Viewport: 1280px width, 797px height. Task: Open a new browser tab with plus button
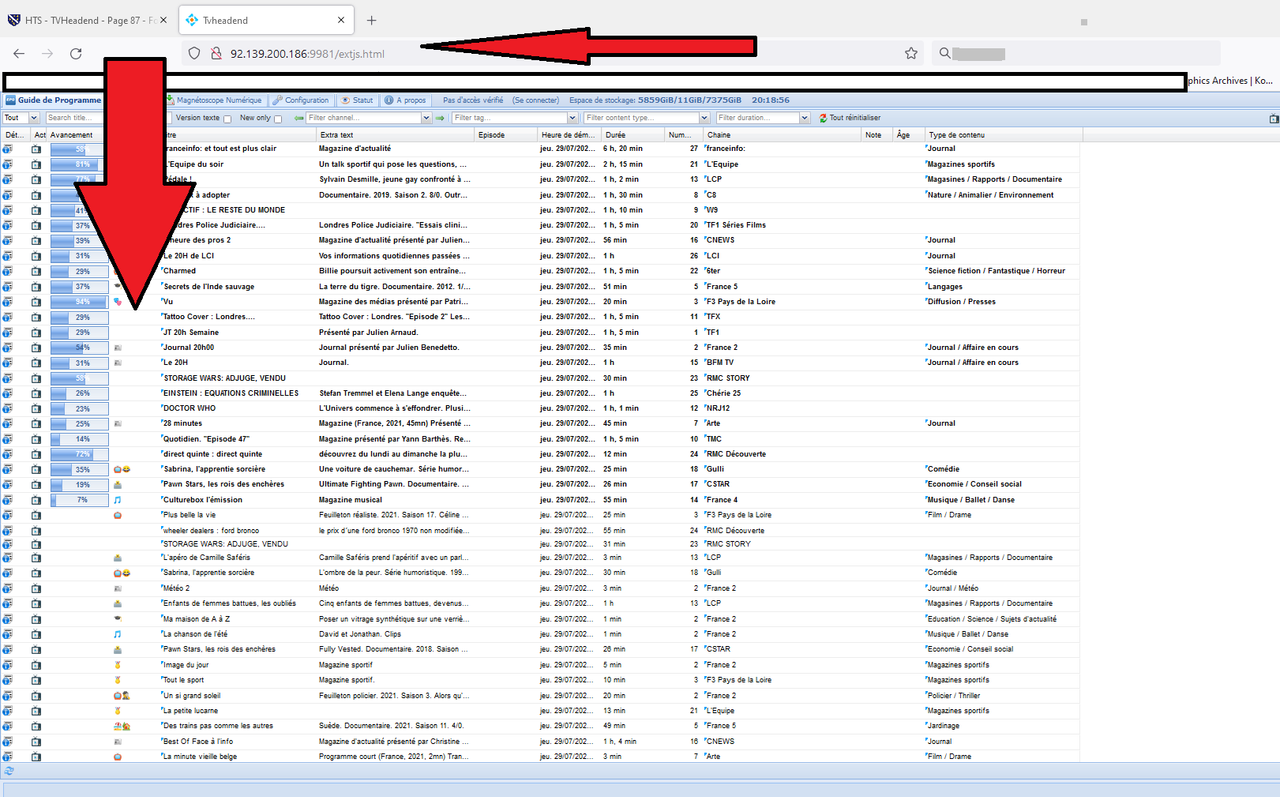pos(372,20)
